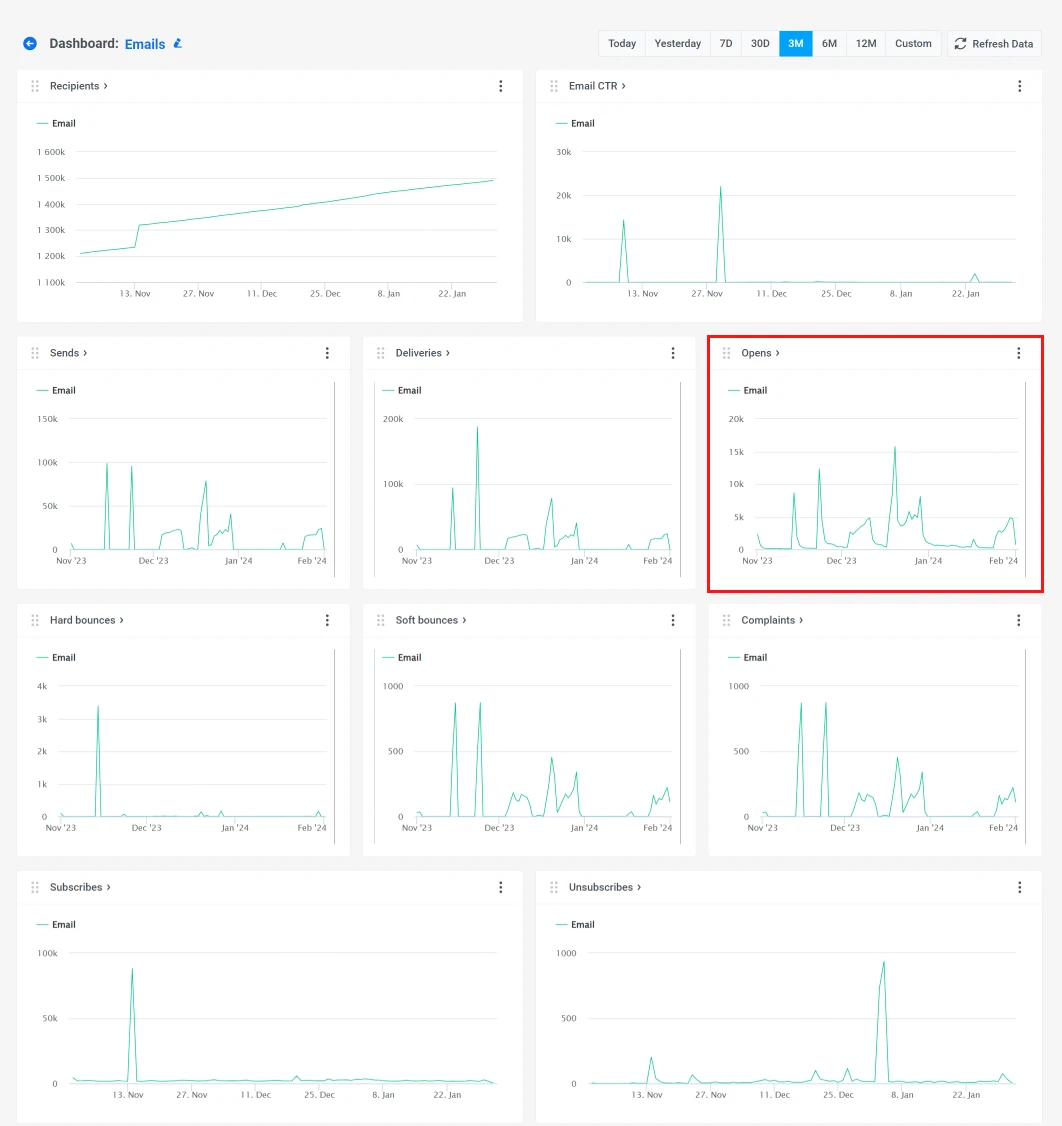1062x1126 pixels.
Task: Switch to the 7D time range tab
Action: 726,43
